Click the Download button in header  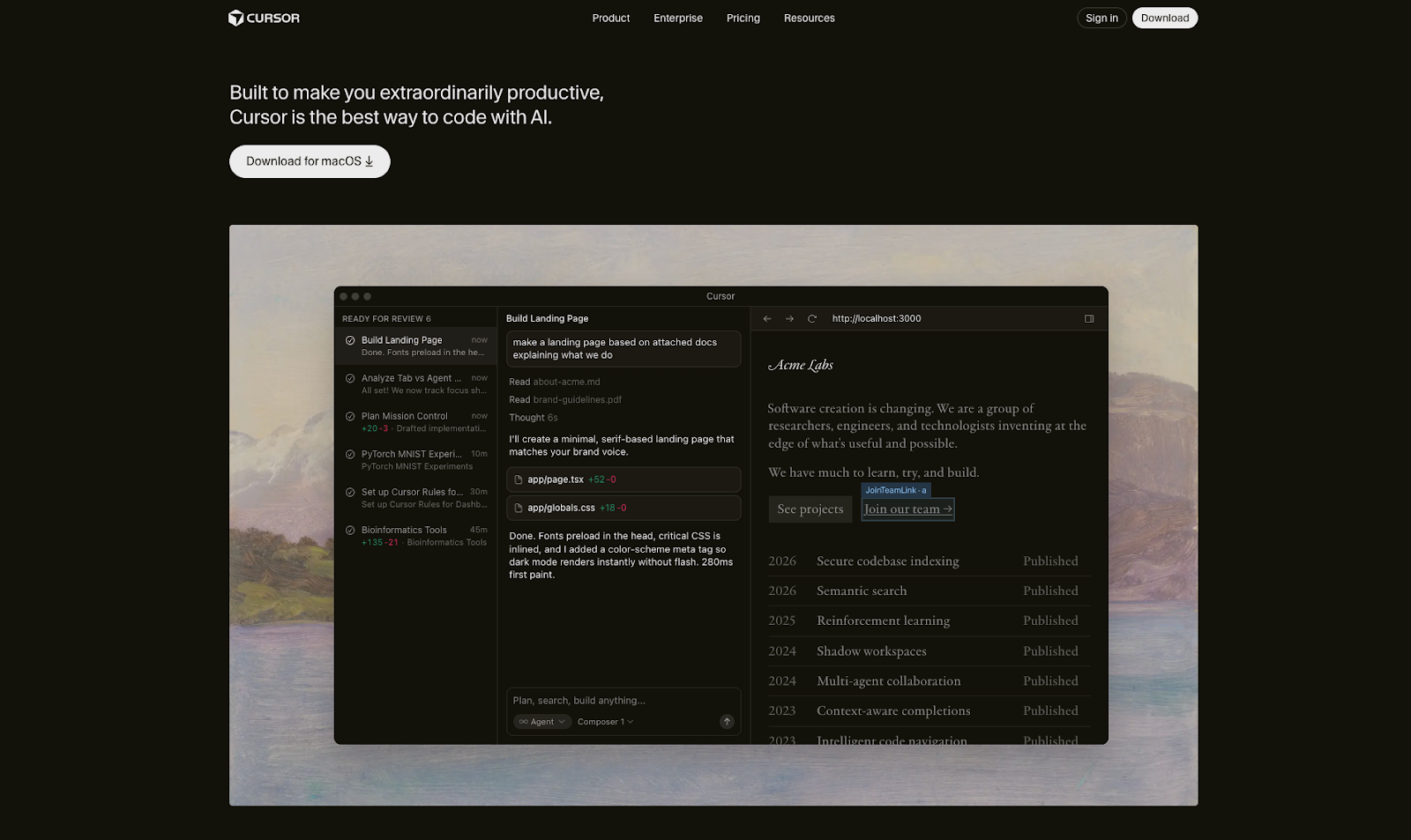click(1164, 18)
